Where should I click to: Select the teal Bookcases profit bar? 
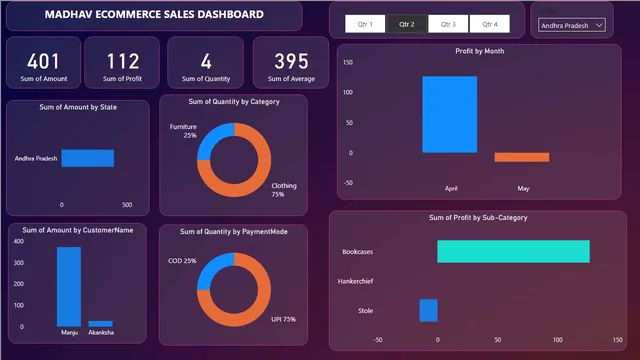pos(513,251)
